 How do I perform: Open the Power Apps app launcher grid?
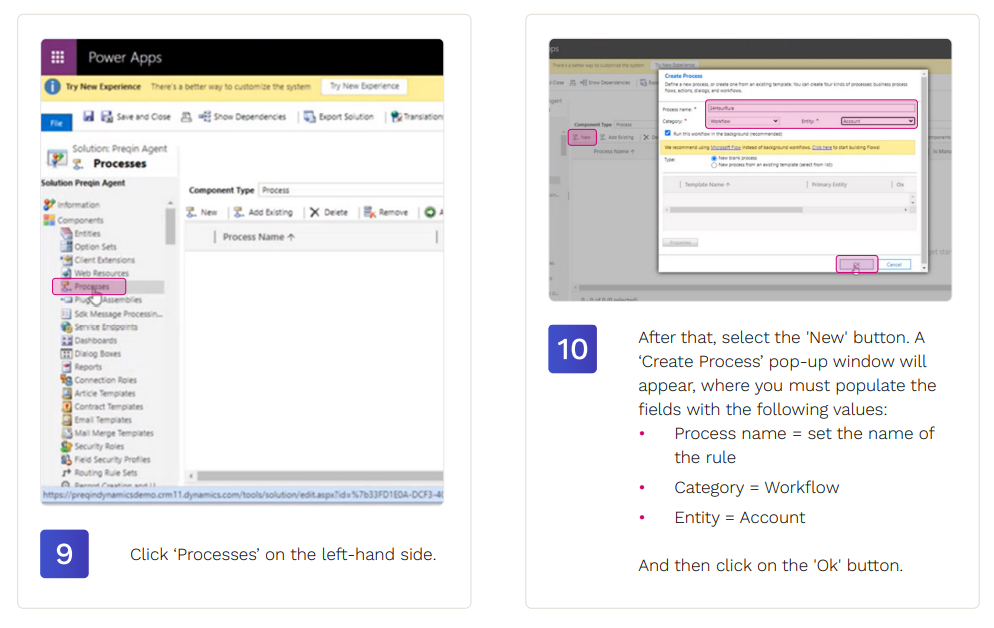coord(58,57)
